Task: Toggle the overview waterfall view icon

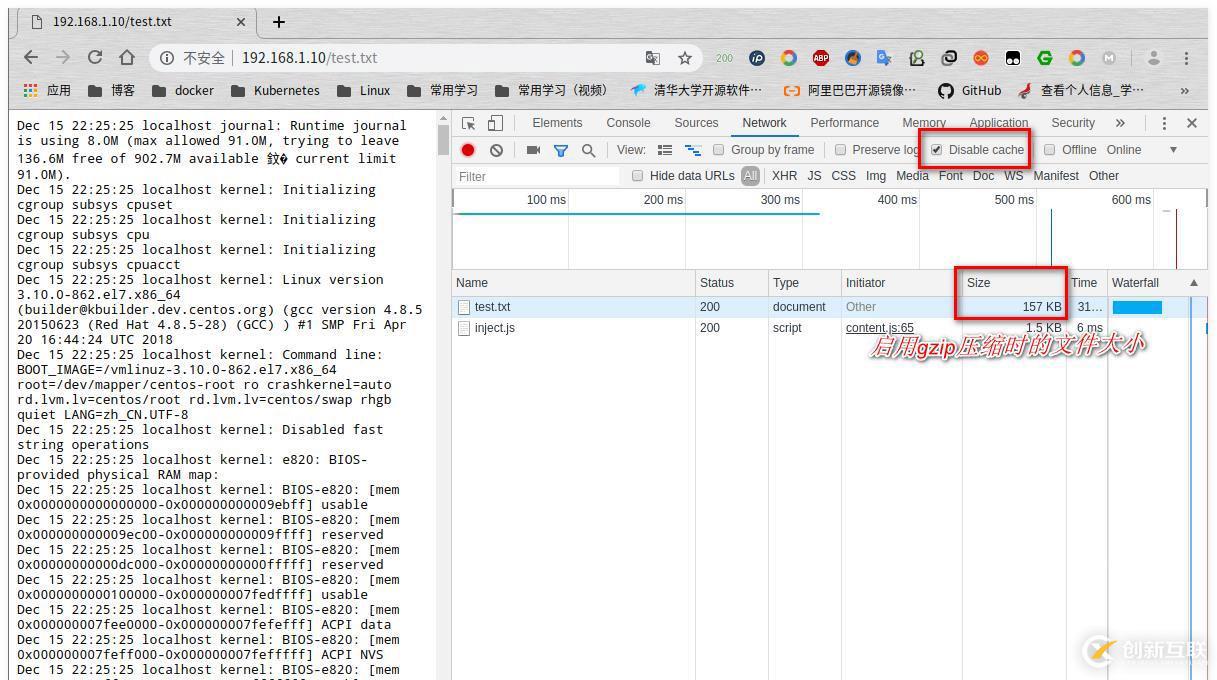Action: click(x=692, y=150)
